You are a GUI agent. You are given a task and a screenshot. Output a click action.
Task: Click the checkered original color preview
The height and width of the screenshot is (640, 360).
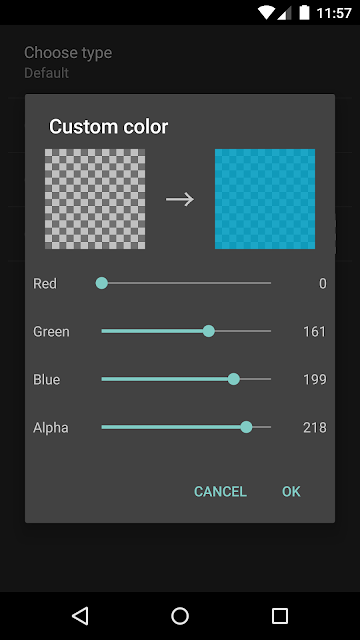pyautogui.click(x=95, y=199)
